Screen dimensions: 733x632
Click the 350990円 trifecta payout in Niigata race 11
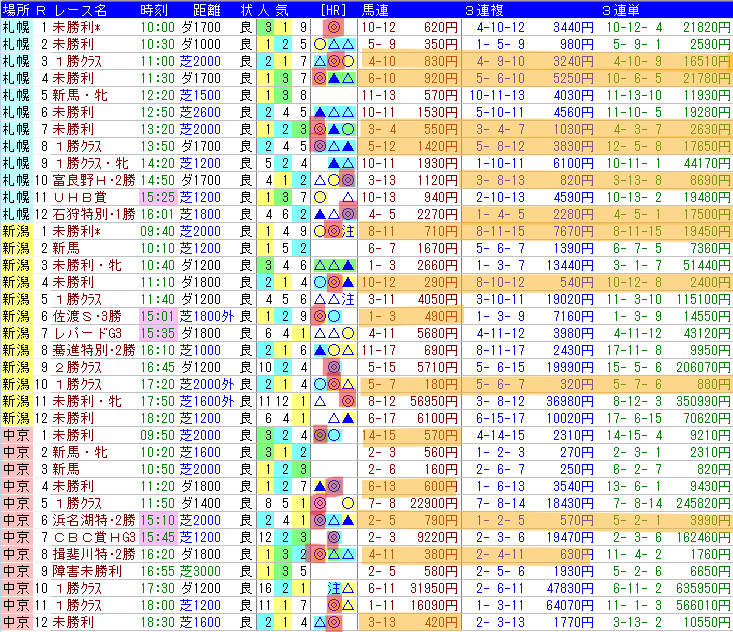point(703,401)
